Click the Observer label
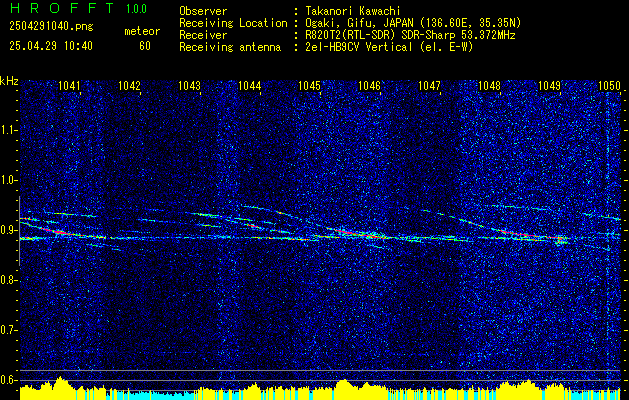Viewport: 629px width, 400px height. coord(203,11)
